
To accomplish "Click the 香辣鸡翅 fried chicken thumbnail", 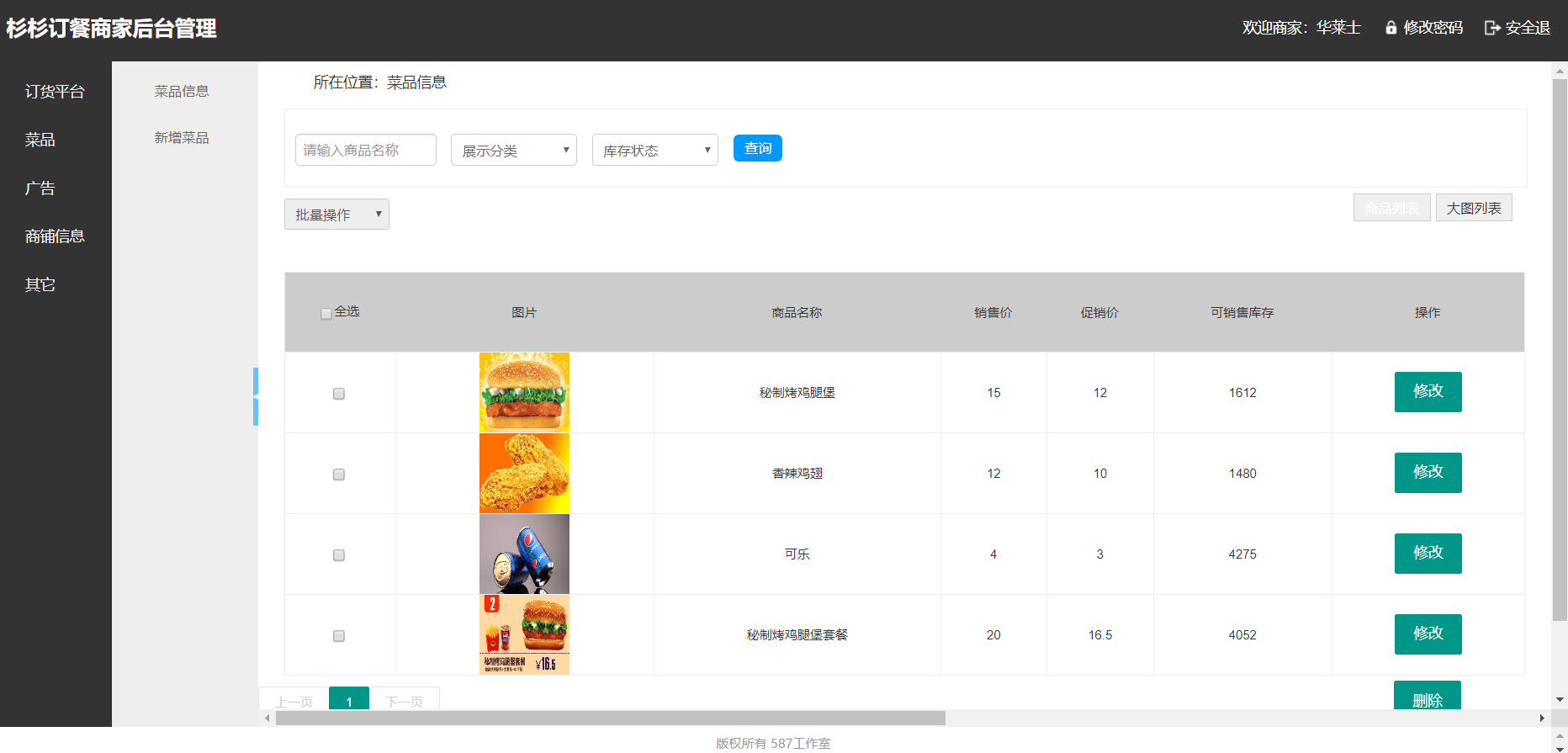I will 524,473.
